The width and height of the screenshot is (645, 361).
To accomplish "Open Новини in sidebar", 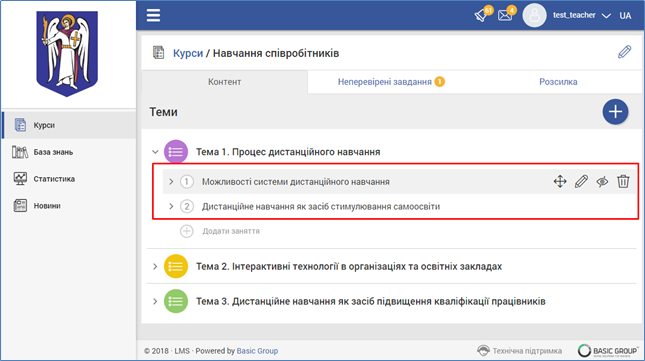I will point(69,206).
